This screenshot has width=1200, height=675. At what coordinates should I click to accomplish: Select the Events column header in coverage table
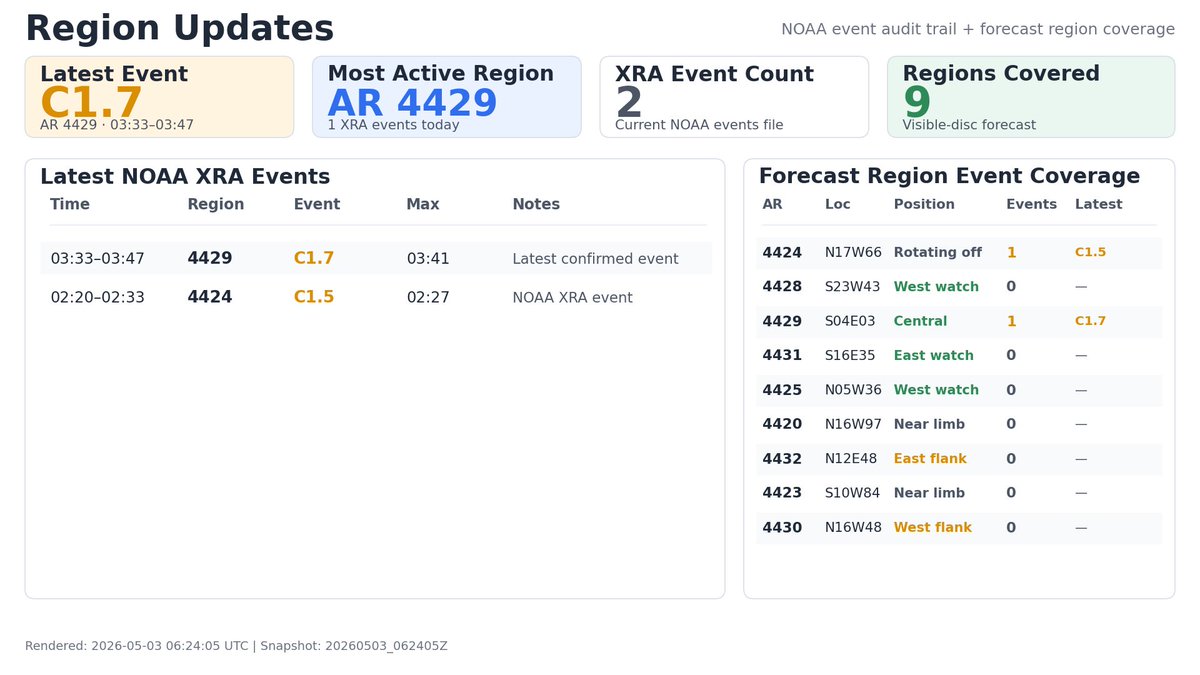tap(1031, 204)
